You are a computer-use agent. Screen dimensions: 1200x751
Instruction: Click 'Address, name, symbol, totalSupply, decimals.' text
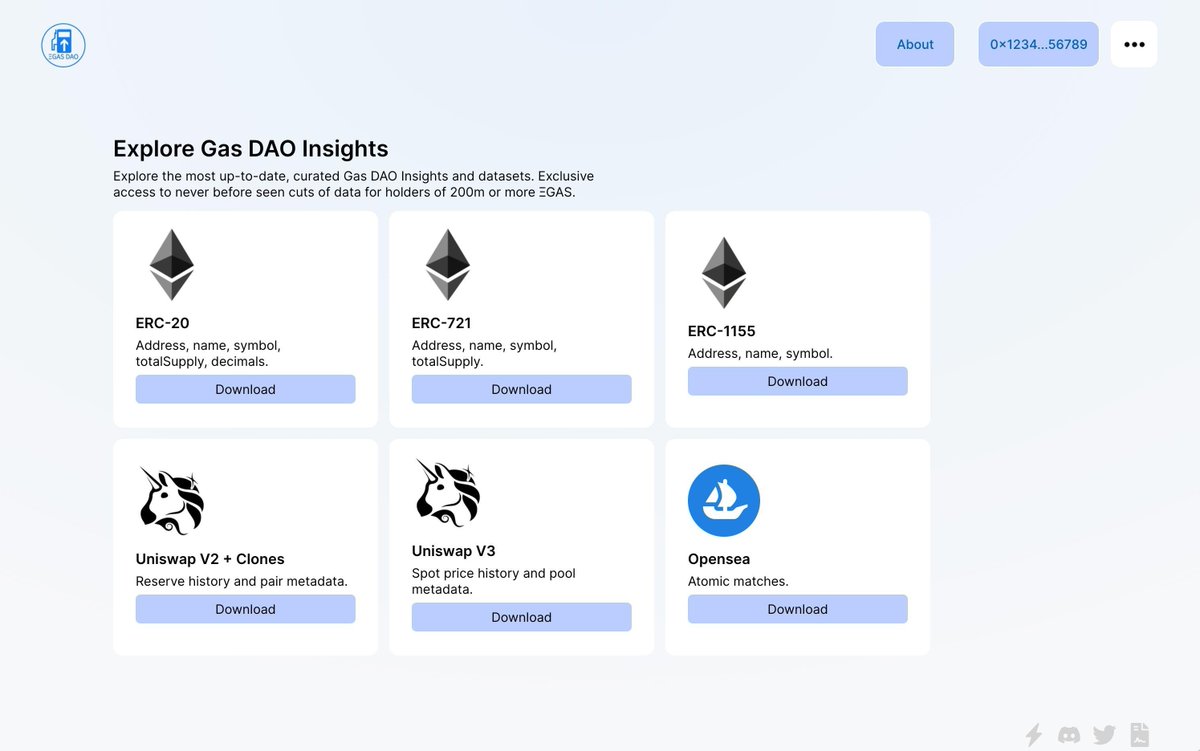point(209,353)
